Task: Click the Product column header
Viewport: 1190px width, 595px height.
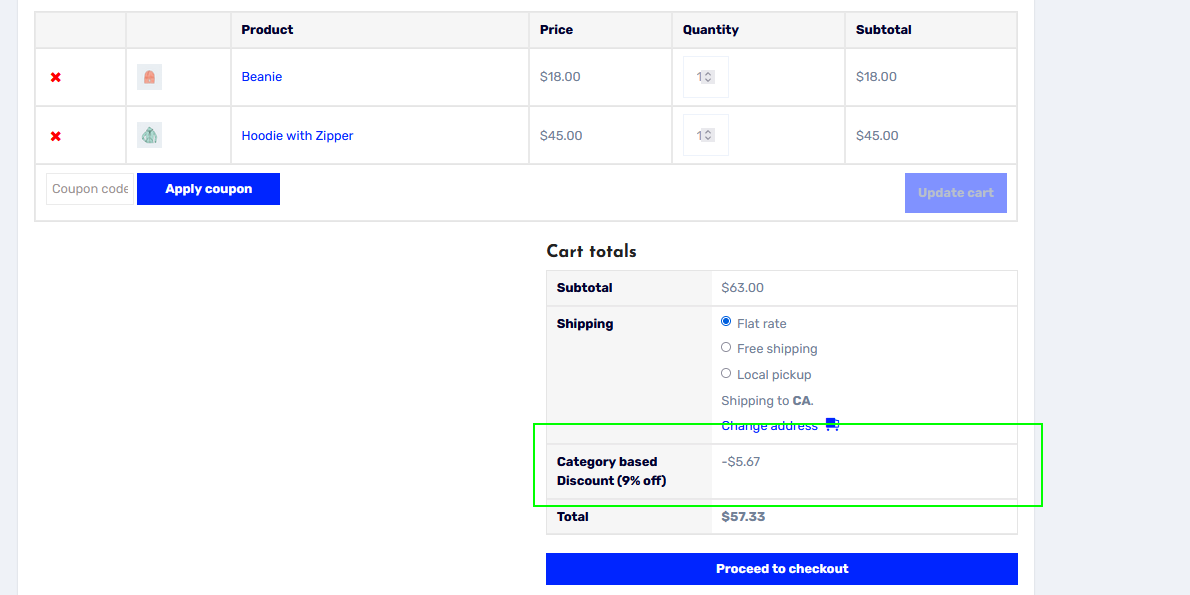Action: click(x=266, y=29)
